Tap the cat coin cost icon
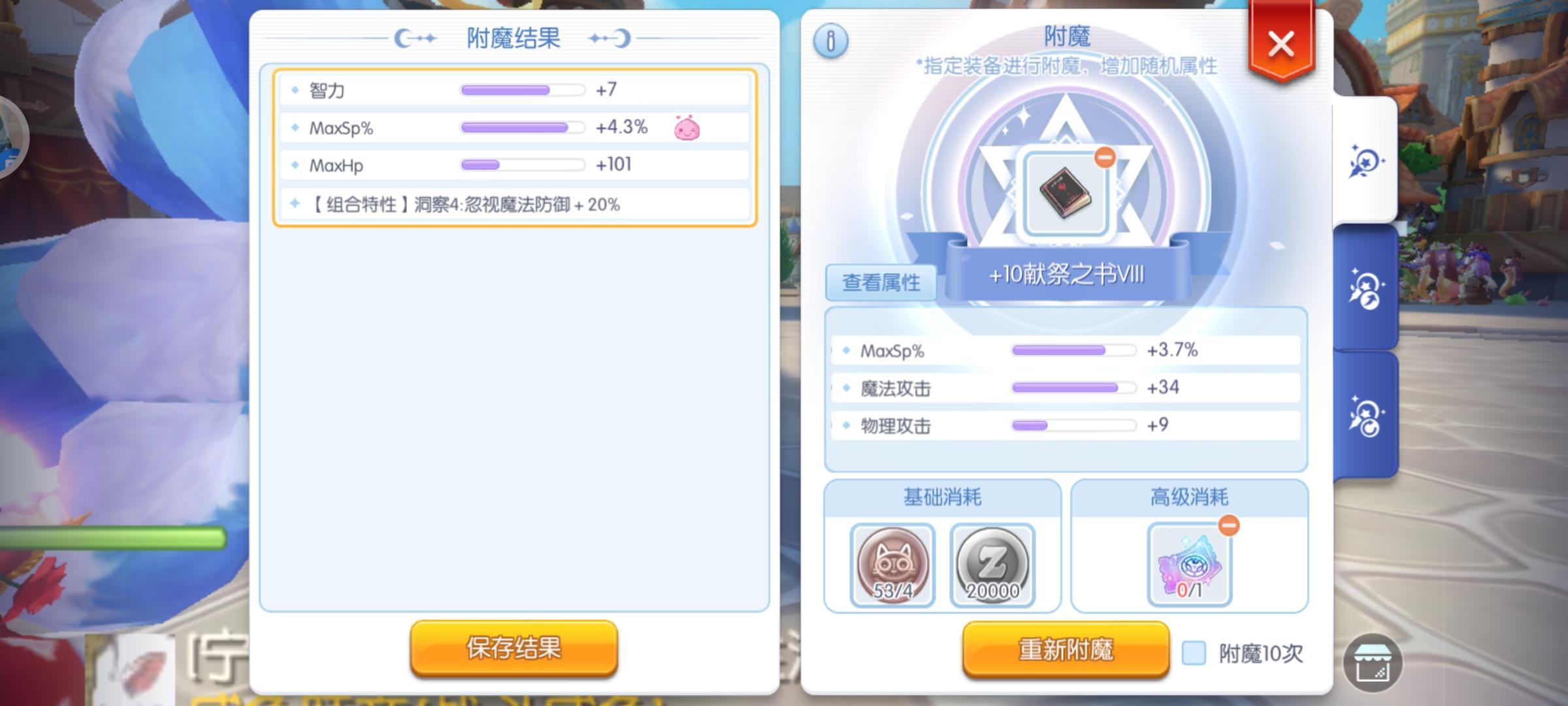1568x706 pixels. click(892, 565)
